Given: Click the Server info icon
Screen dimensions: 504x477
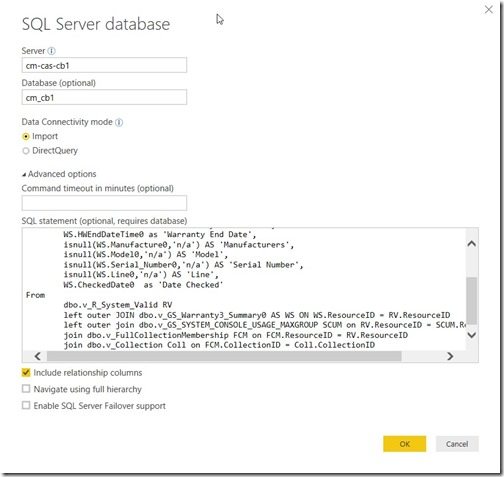Looking at the screenshot, I should pos(51,51).
